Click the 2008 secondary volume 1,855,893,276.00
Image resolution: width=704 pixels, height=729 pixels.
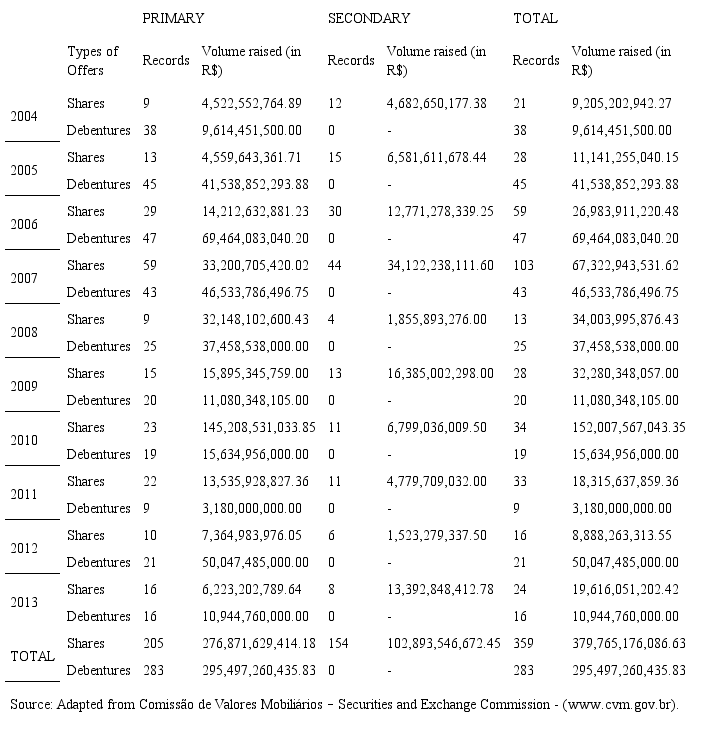coord(436,319)
